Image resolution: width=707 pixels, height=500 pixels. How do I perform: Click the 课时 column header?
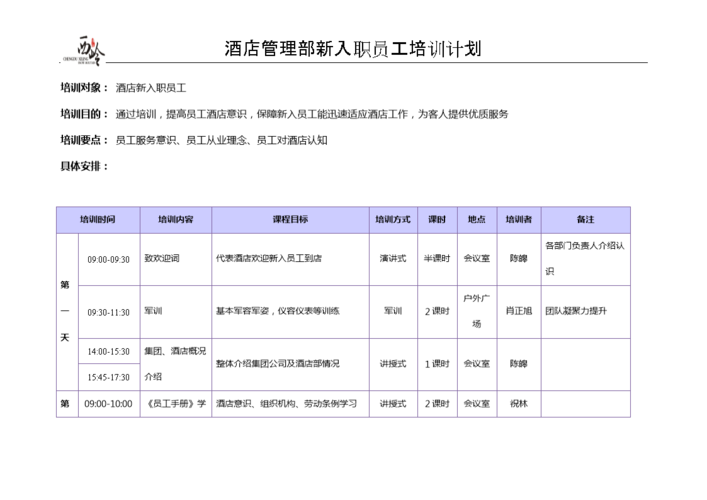(x=437, y=220)
